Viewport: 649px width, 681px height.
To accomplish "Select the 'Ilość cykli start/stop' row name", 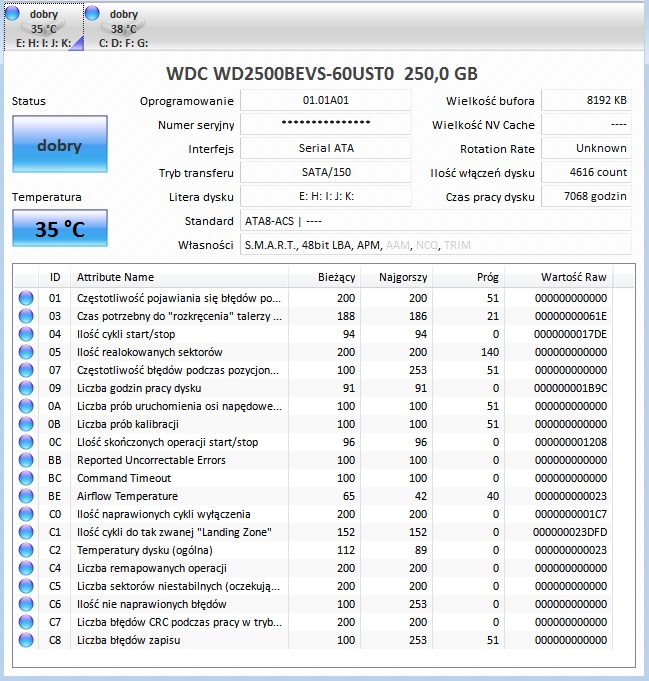I will [x=126, y=334].
